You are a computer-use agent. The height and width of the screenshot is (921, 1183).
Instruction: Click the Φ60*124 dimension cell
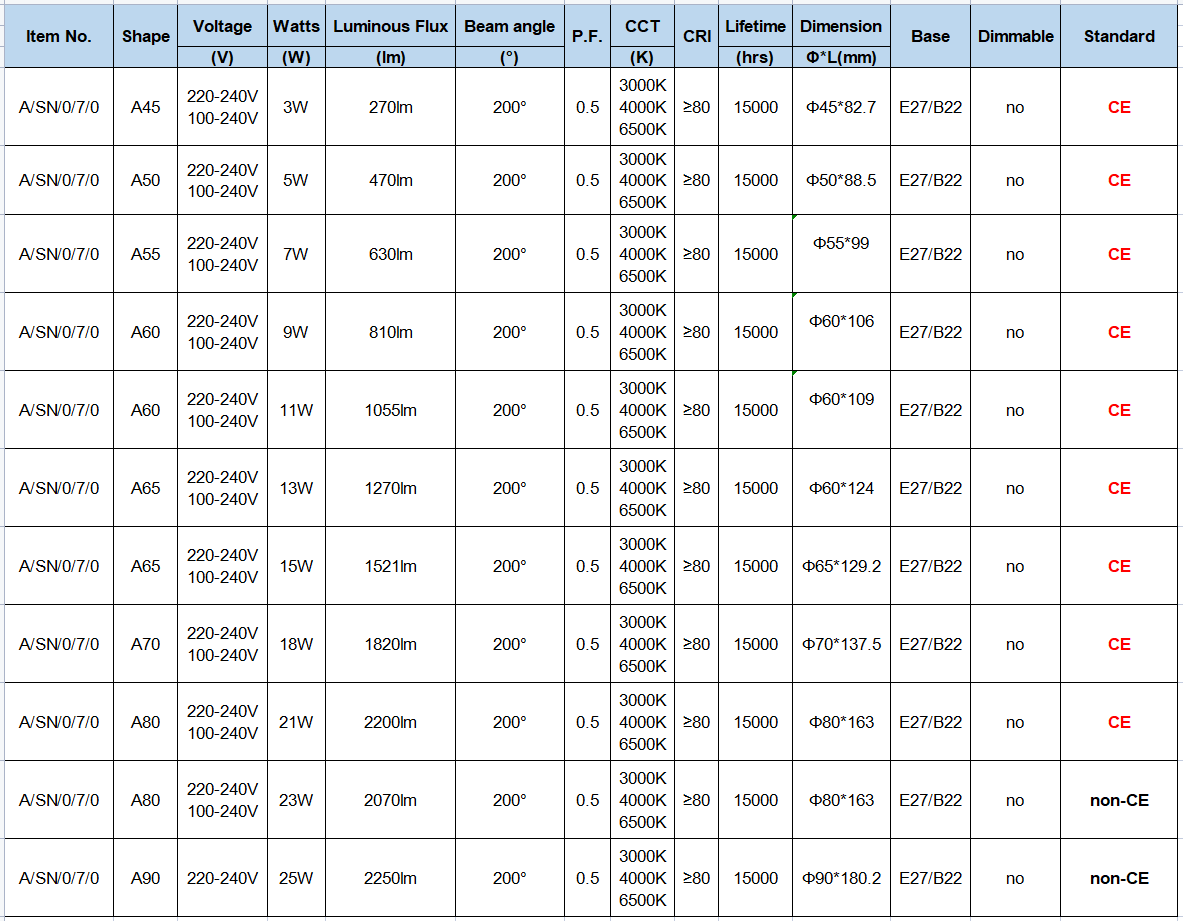point(841,488)
